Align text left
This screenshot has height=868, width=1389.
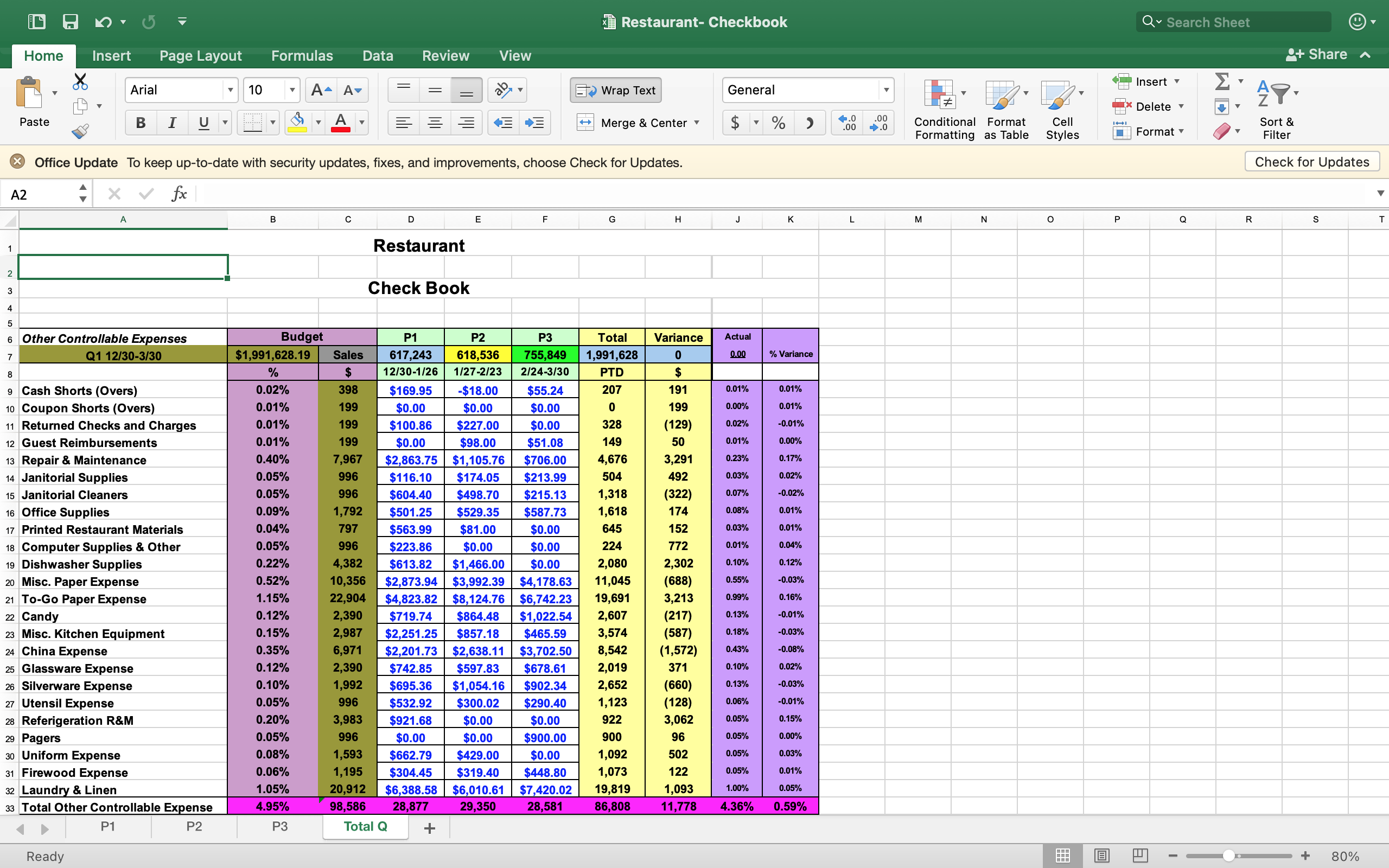(x=404, y=123)
